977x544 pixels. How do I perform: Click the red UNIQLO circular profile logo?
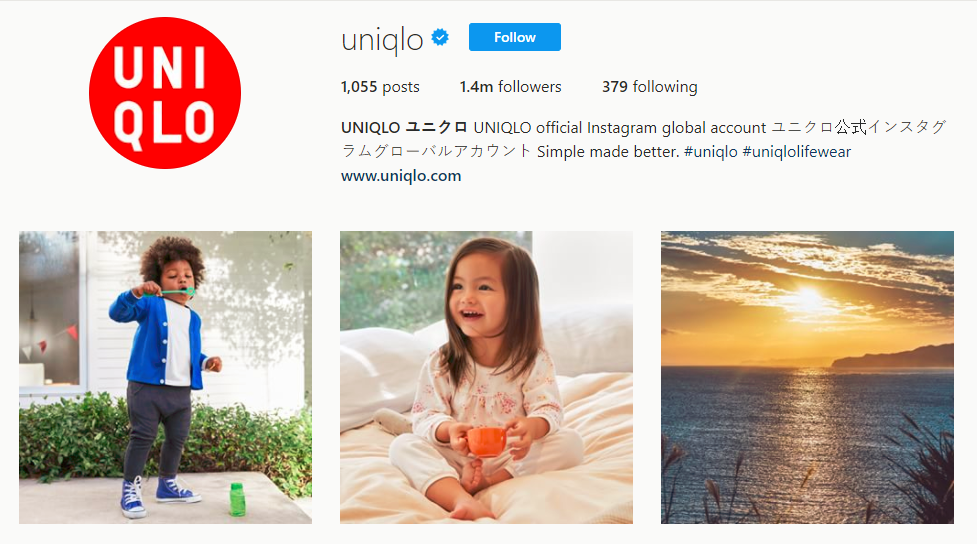click(x=165, y=93)
